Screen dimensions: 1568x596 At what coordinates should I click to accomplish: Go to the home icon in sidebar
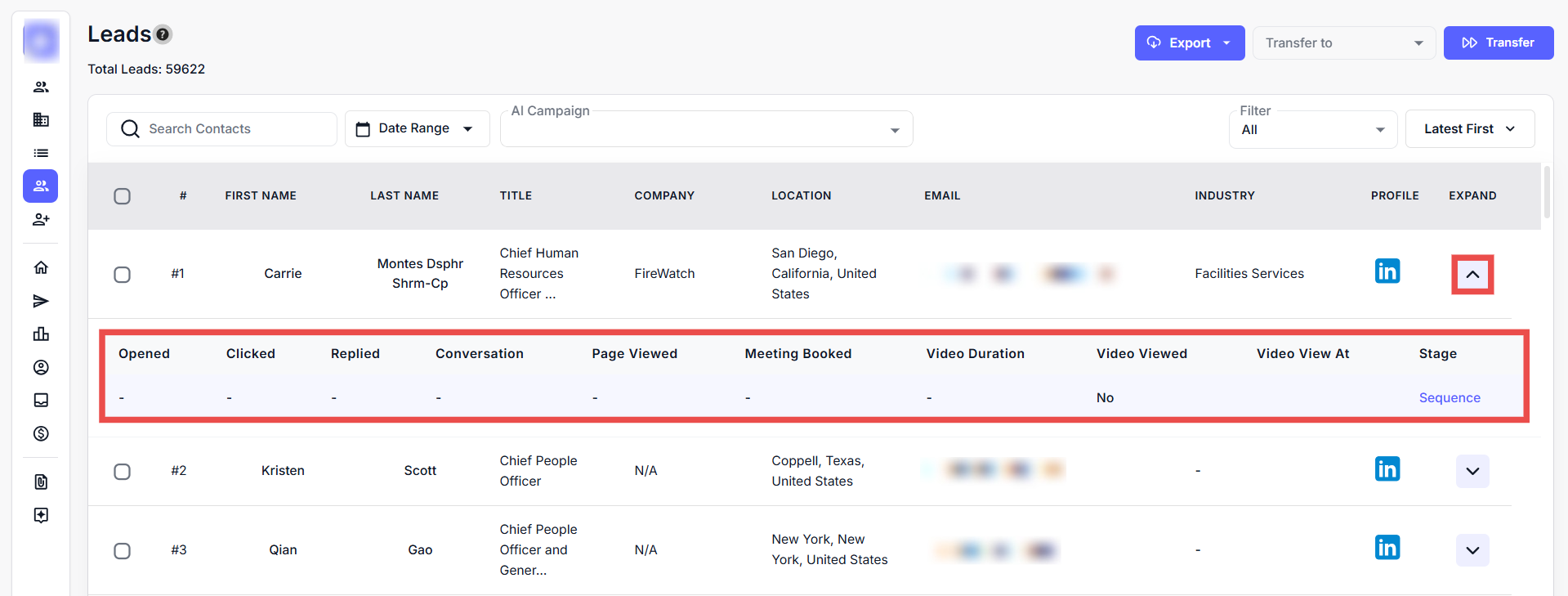click(41, 267)
